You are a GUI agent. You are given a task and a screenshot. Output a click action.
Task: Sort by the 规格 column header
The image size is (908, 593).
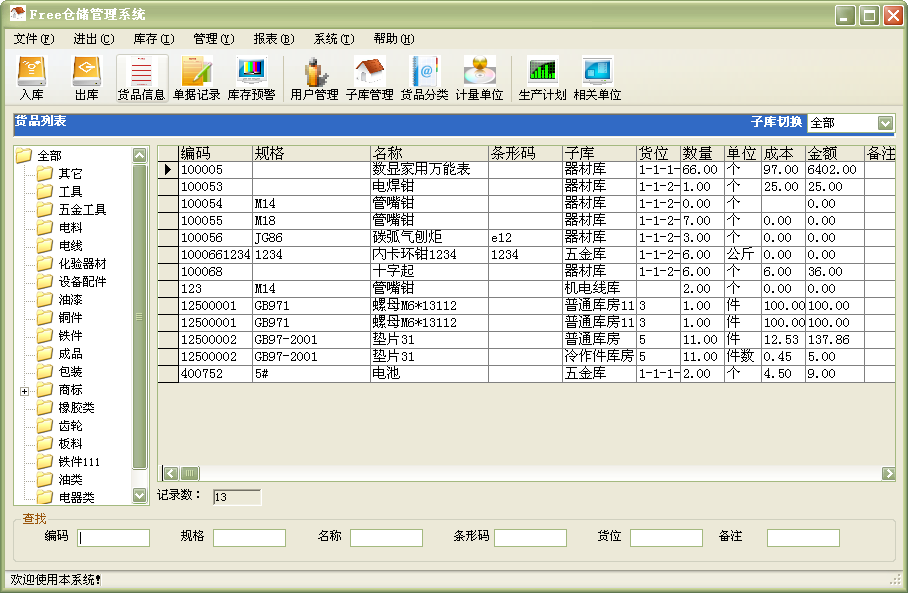click(x=312, y=153)
